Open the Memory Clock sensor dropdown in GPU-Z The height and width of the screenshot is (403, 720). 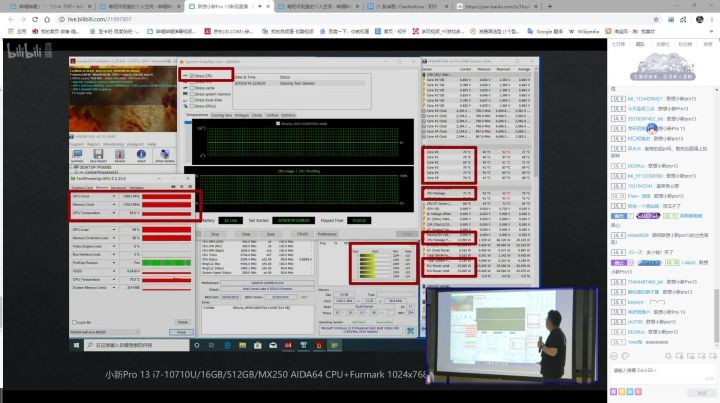tap(114, 205)
